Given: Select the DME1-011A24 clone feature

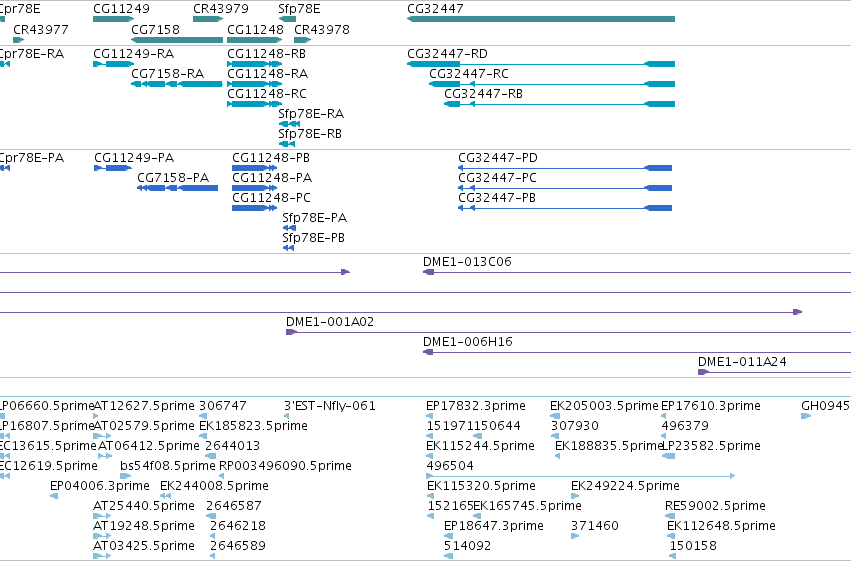Looking at the screenshot, I should click(x=774, y=372).
